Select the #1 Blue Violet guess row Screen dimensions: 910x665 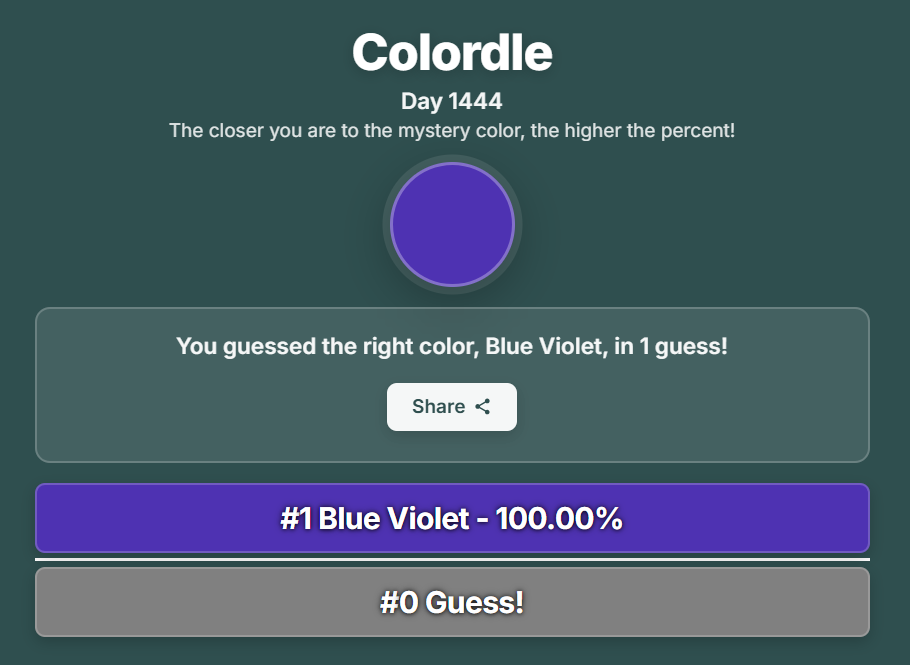coord(452,518)
